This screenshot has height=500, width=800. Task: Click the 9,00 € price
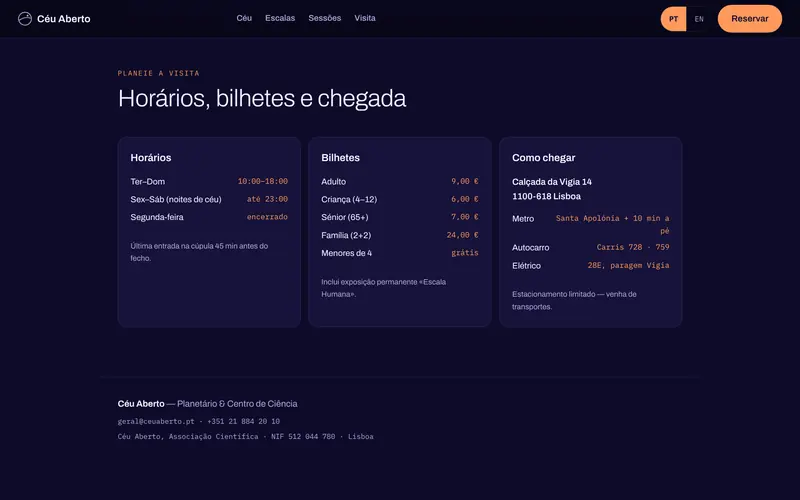click(x=465, y=181)
